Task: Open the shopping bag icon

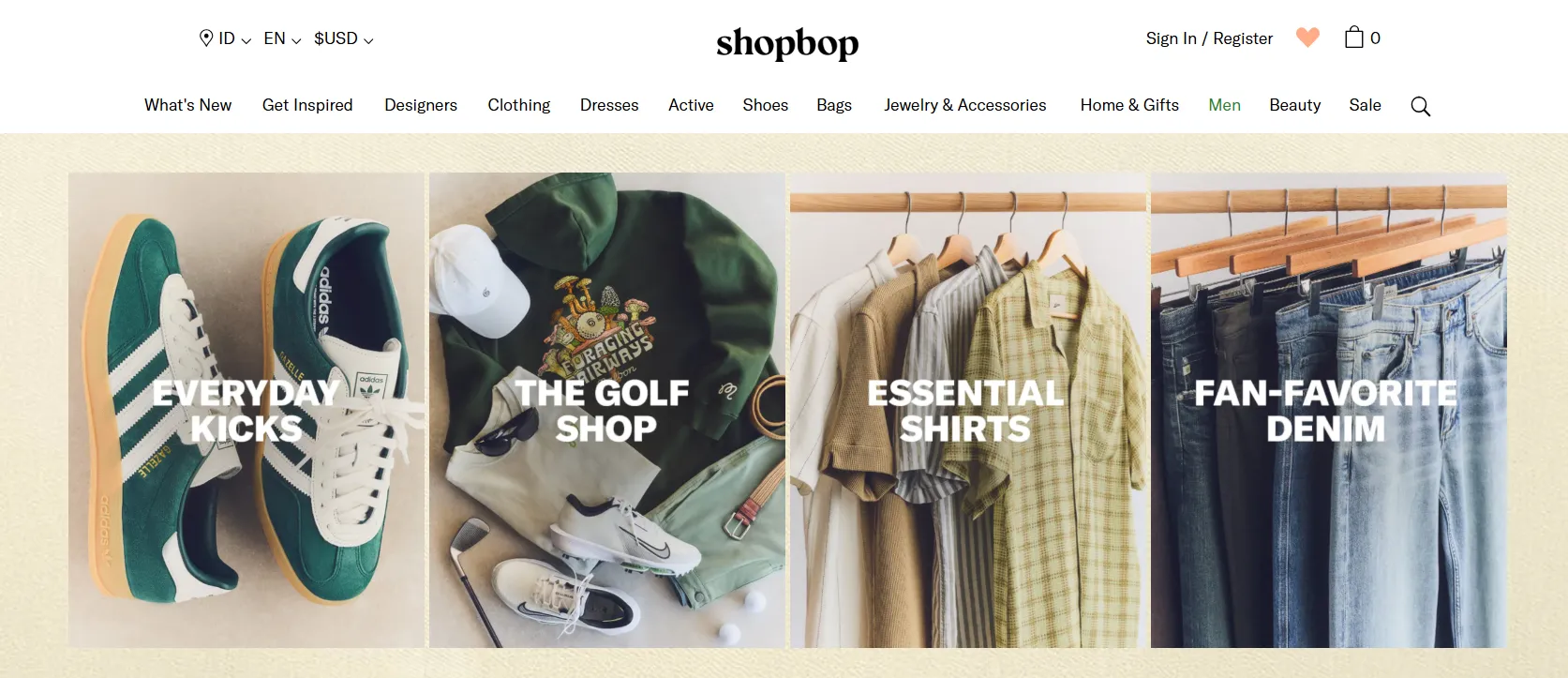Action: (x=1353, y=38)
